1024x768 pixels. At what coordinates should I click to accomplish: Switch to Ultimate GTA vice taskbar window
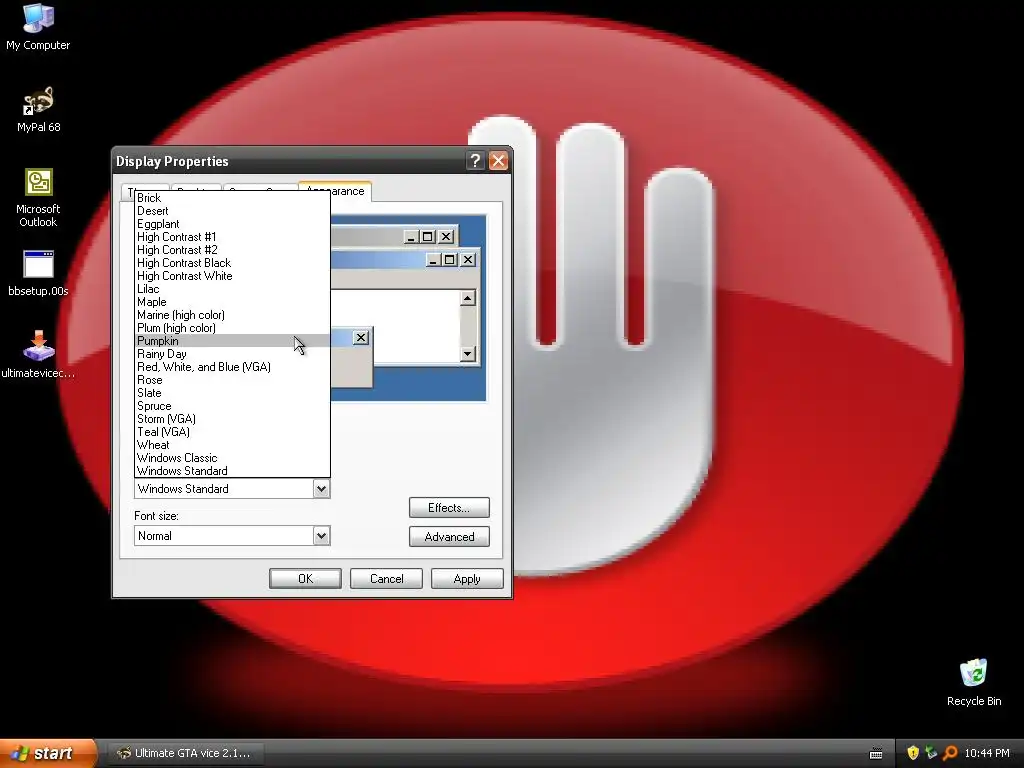(185, 753)
